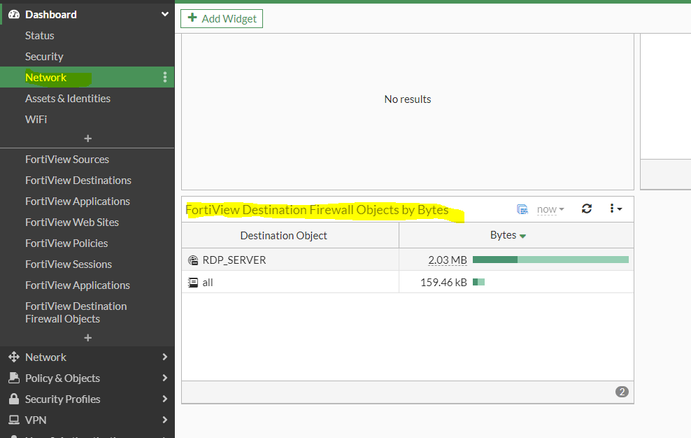Screen dimensions: 691x438
Task: Click the 'all' address object icon
Action: (193, 282)
